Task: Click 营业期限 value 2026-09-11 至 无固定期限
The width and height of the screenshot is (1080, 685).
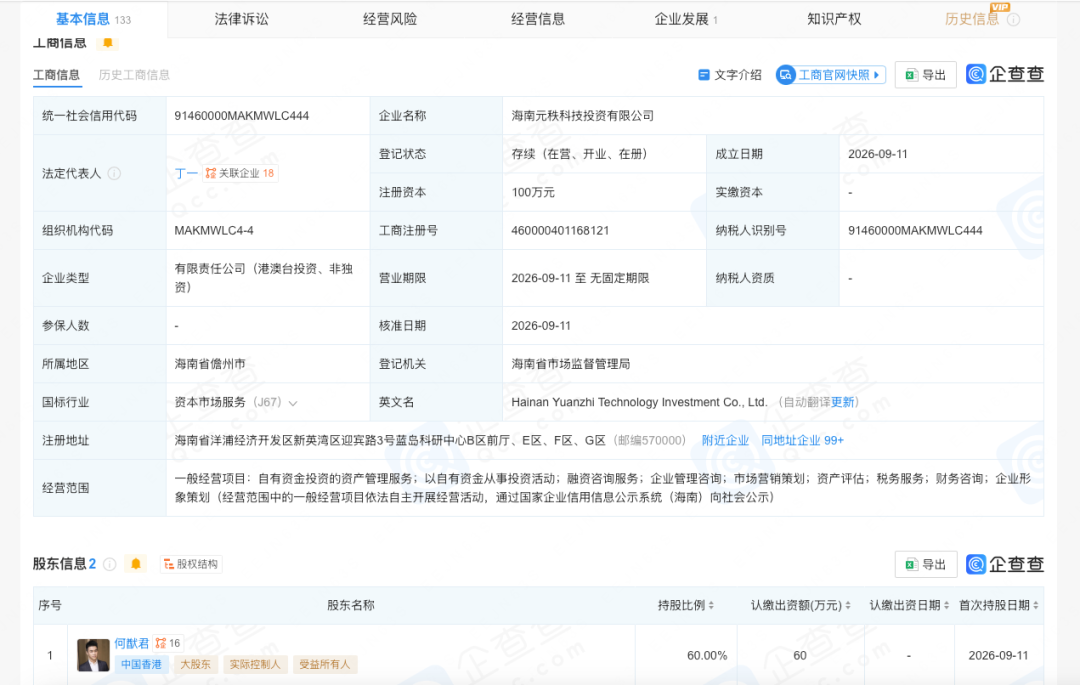Action: coord(580,278)
